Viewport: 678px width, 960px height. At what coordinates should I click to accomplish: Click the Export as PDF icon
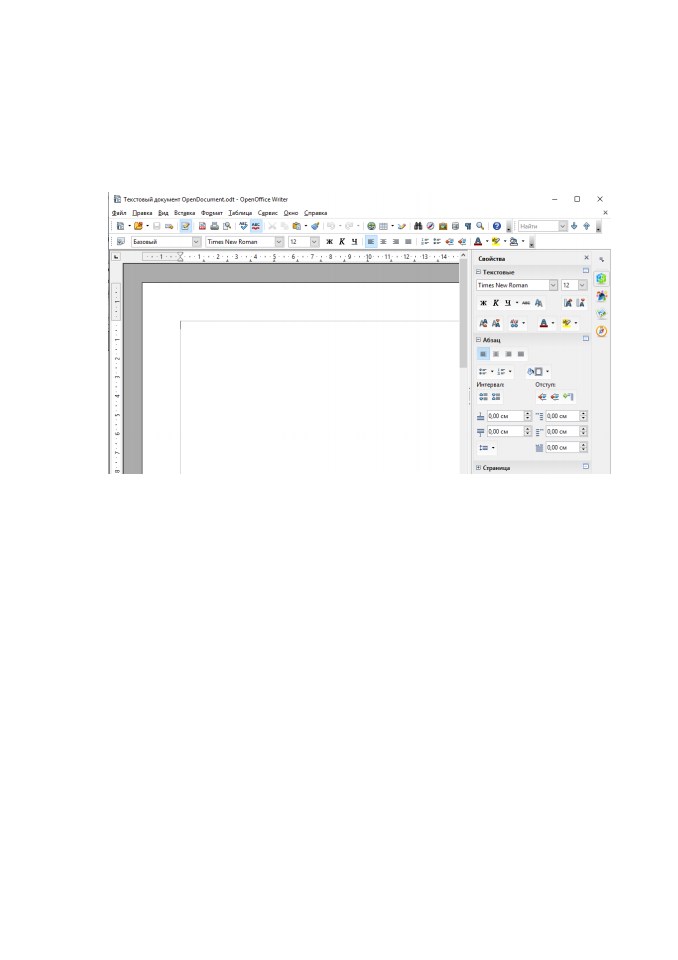tap(202, 227)
